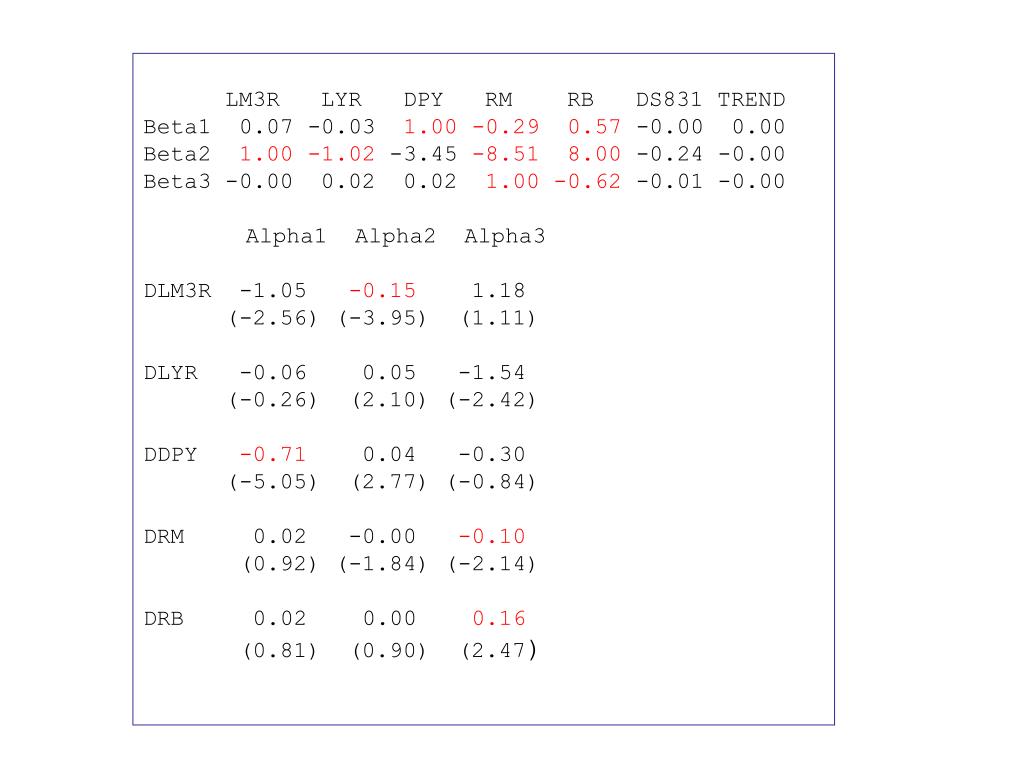
Task: Select the t-statistic (-5.05)
Action: coord(273,482)
